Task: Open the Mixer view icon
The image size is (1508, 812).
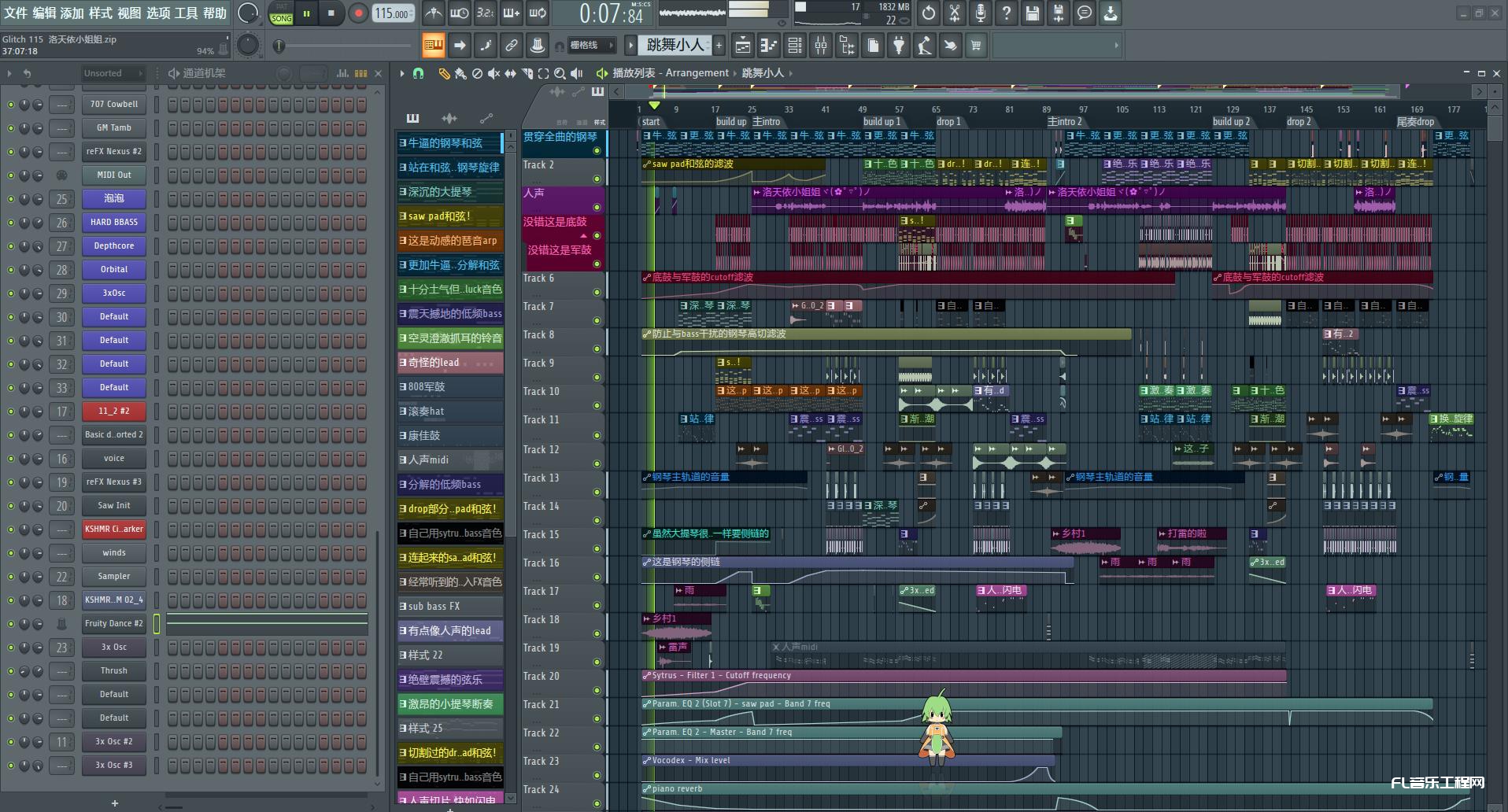Action: point(821,46)
